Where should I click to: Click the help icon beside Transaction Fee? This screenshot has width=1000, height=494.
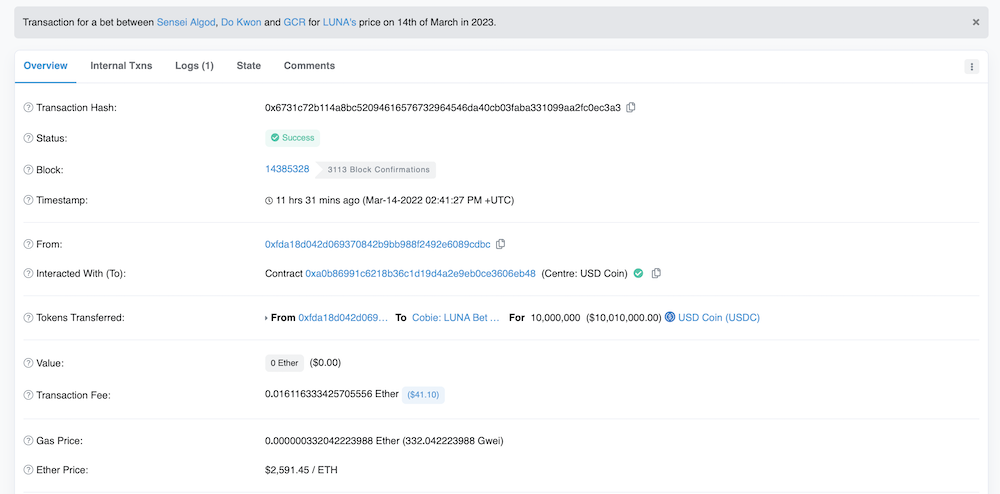[28, 395]
